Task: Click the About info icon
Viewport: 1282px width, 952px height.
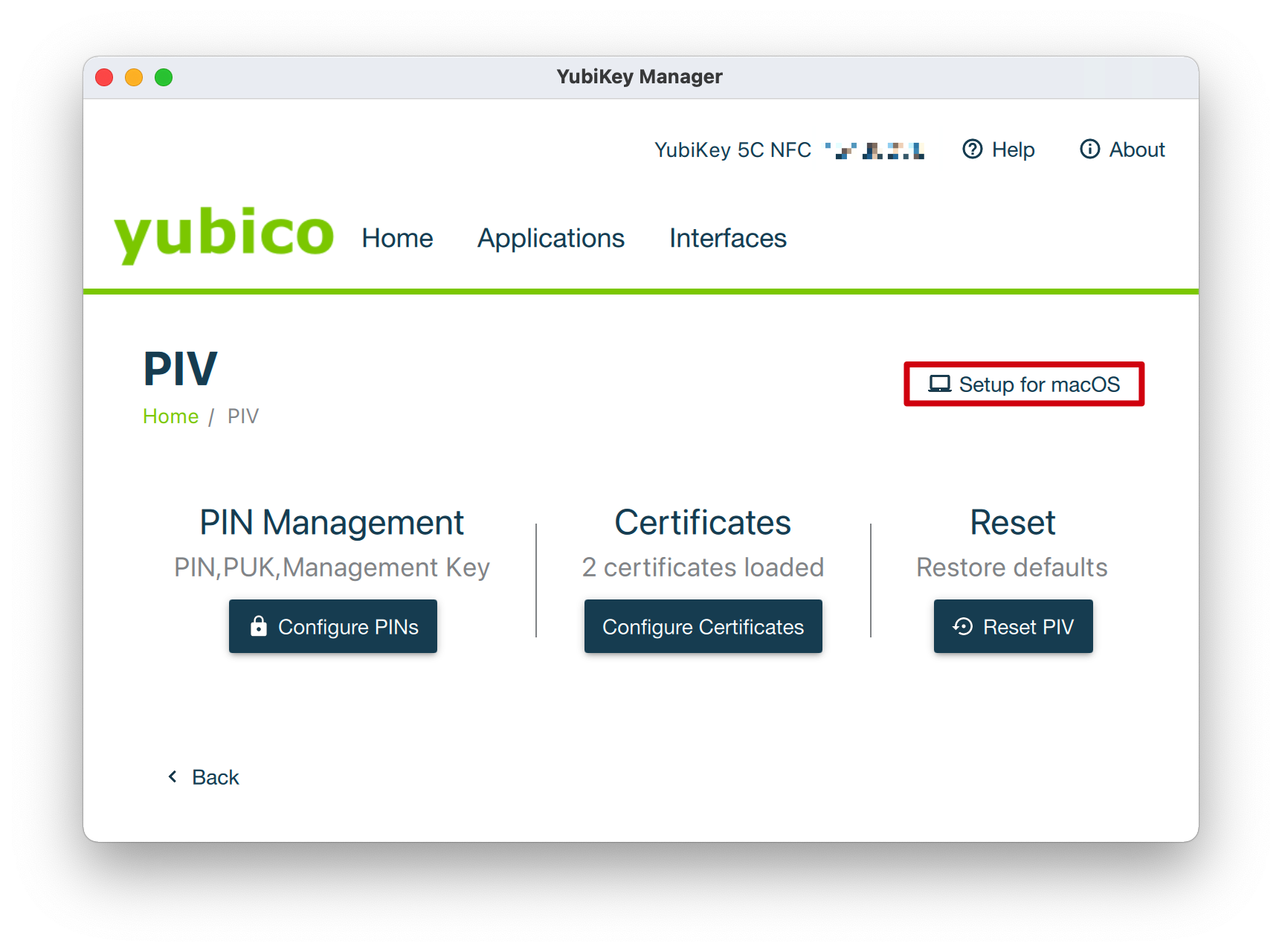Action: 1089,149
